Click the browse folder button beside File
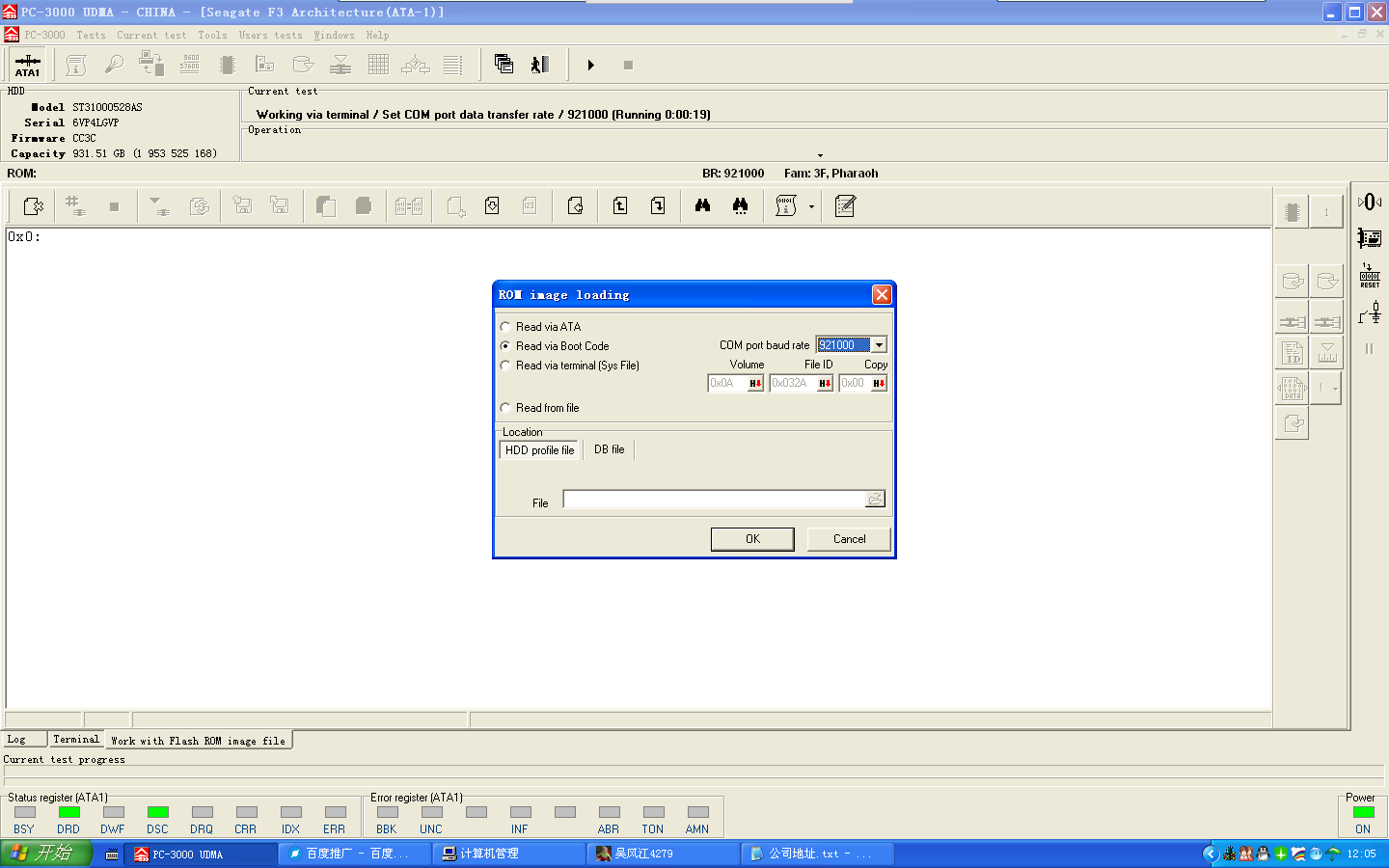This screenshot has width=1389, height=868. 875,499
